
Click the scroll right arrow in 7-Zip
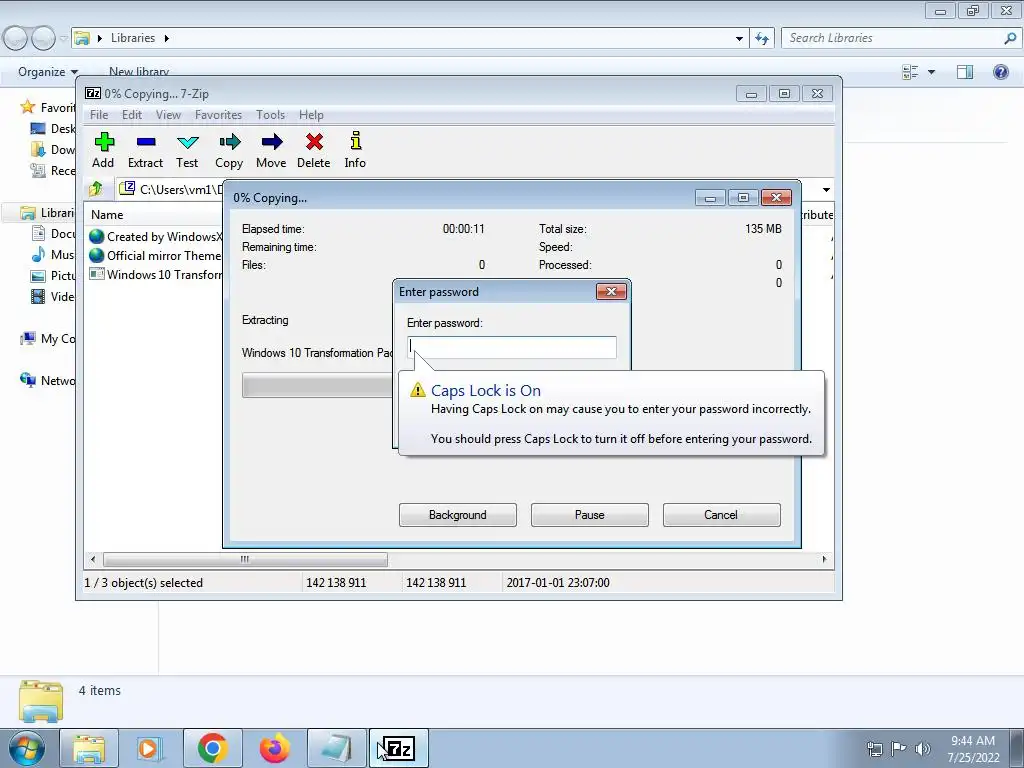pyautogui.click(x=824, y=560)
